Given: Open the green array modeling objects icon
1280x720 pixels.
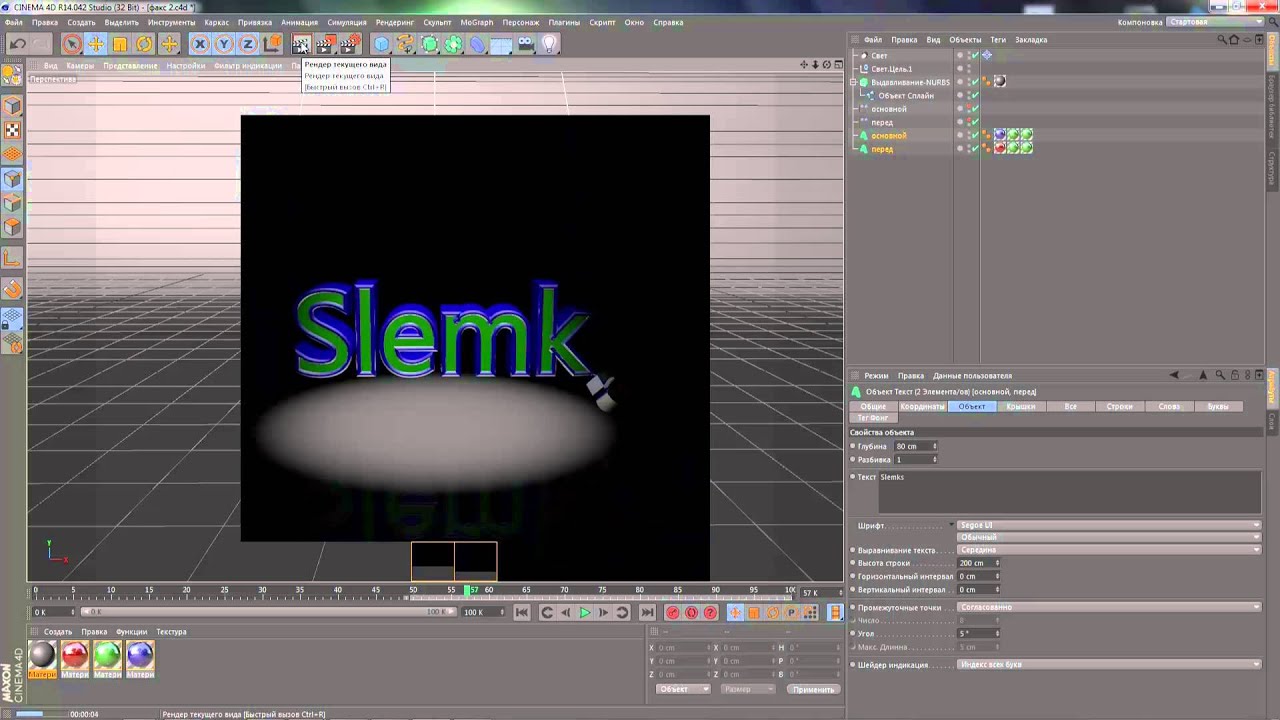Looking at the screenshot, I should 454,44.
